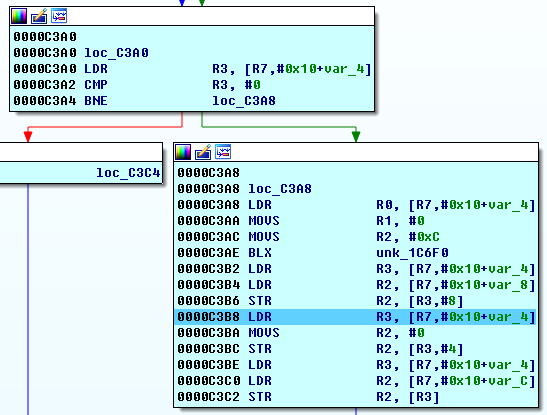Click the color icon in the loc_C3A8 block header
547x415 pixels.
pos(183,152)
